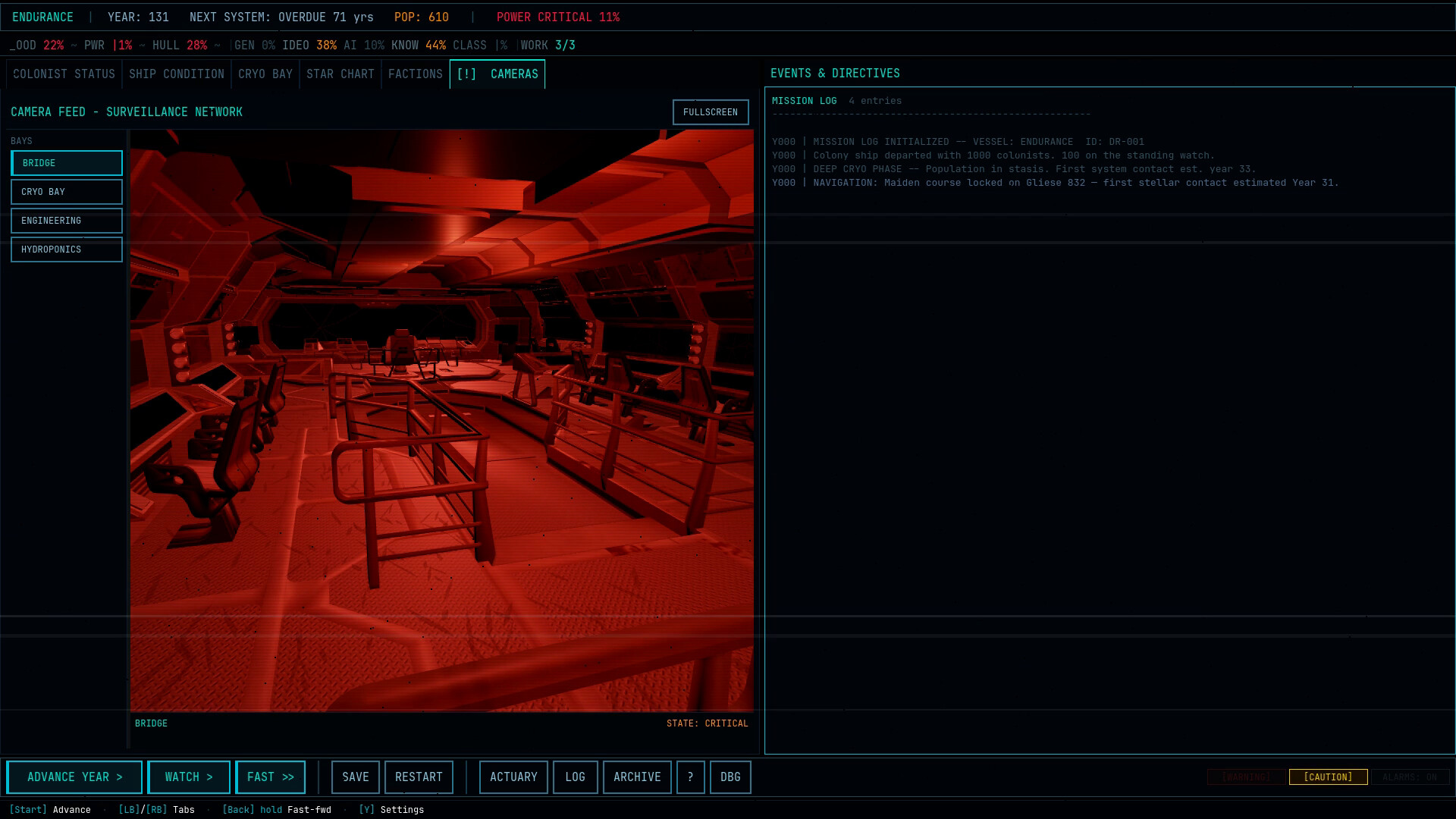The image size is (1456, 819).
Task: Open the Cryo Bay tab
Action: [x=265, y=74]
